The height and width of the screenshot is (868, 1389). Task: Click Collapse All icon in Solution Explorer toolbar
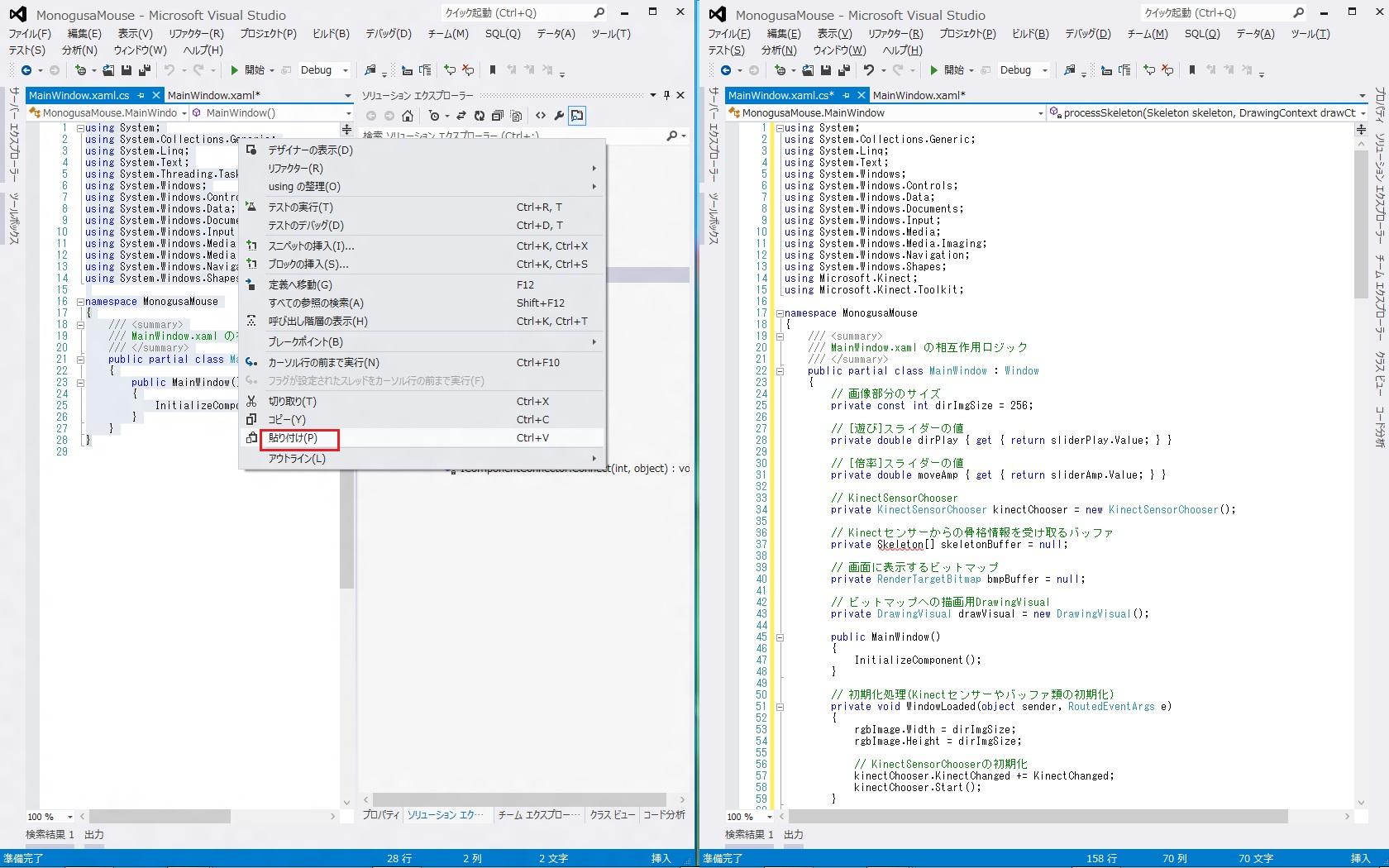click(498, 116)
